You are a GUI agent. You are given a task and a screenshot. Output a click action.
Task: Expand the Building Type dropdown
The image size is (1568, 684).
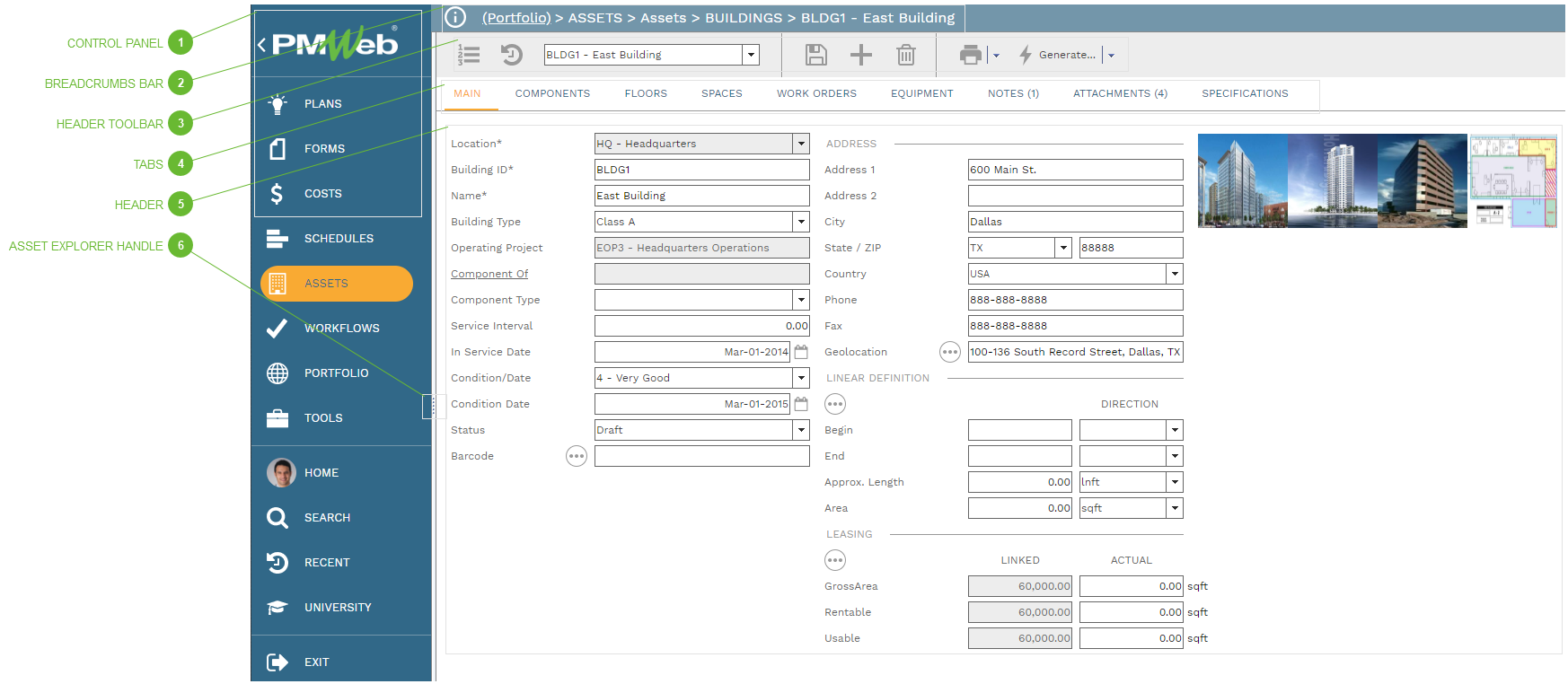click(x=800, y=222)
